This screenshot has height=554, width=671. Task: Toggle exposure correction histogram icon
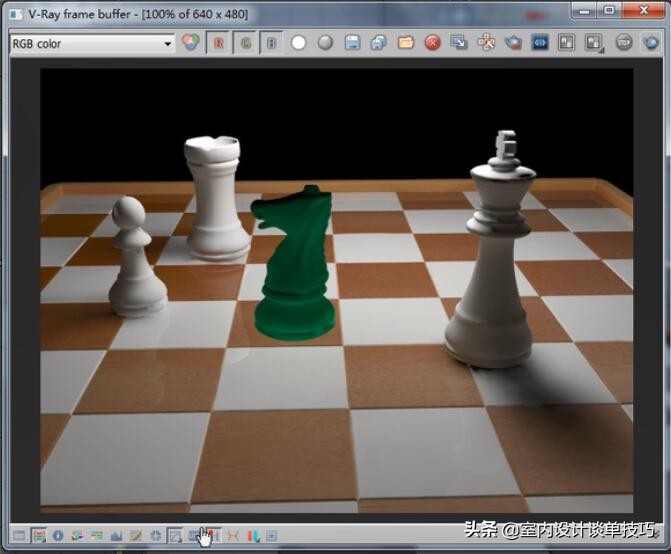tap(116, 535)
